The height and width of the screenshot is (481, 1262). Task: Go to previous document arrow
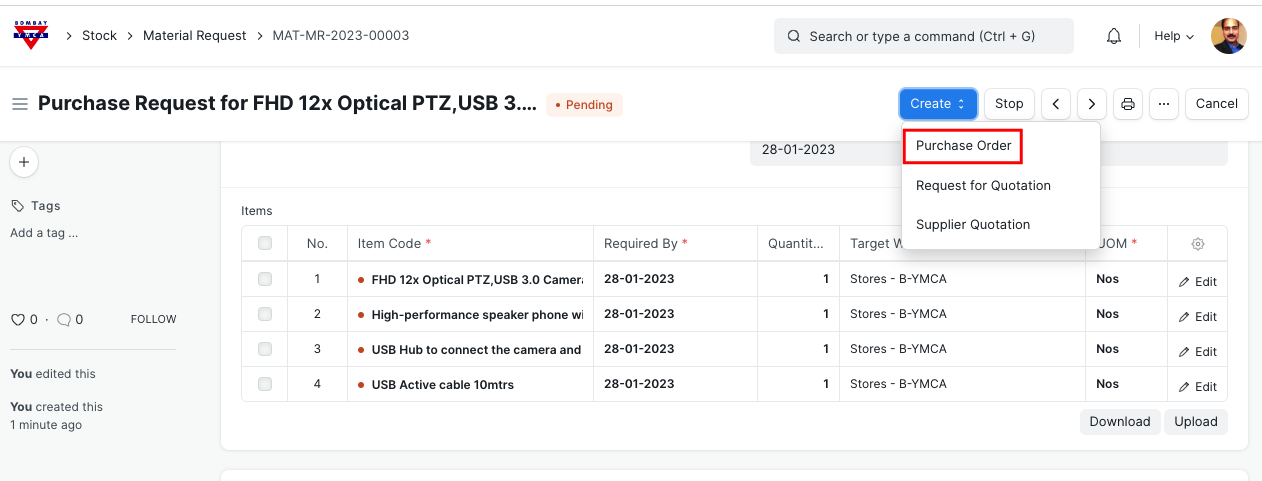1056,104
